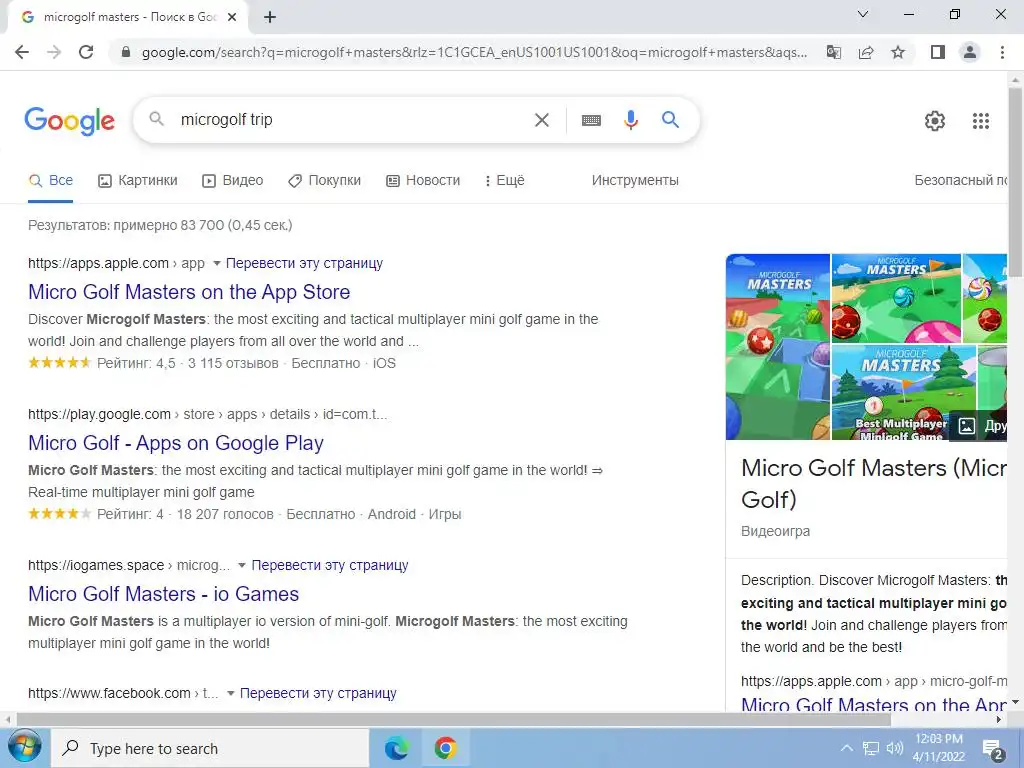Translate the iogames.space result page
Screen dimensions: 1024x768
click(330, 565)
